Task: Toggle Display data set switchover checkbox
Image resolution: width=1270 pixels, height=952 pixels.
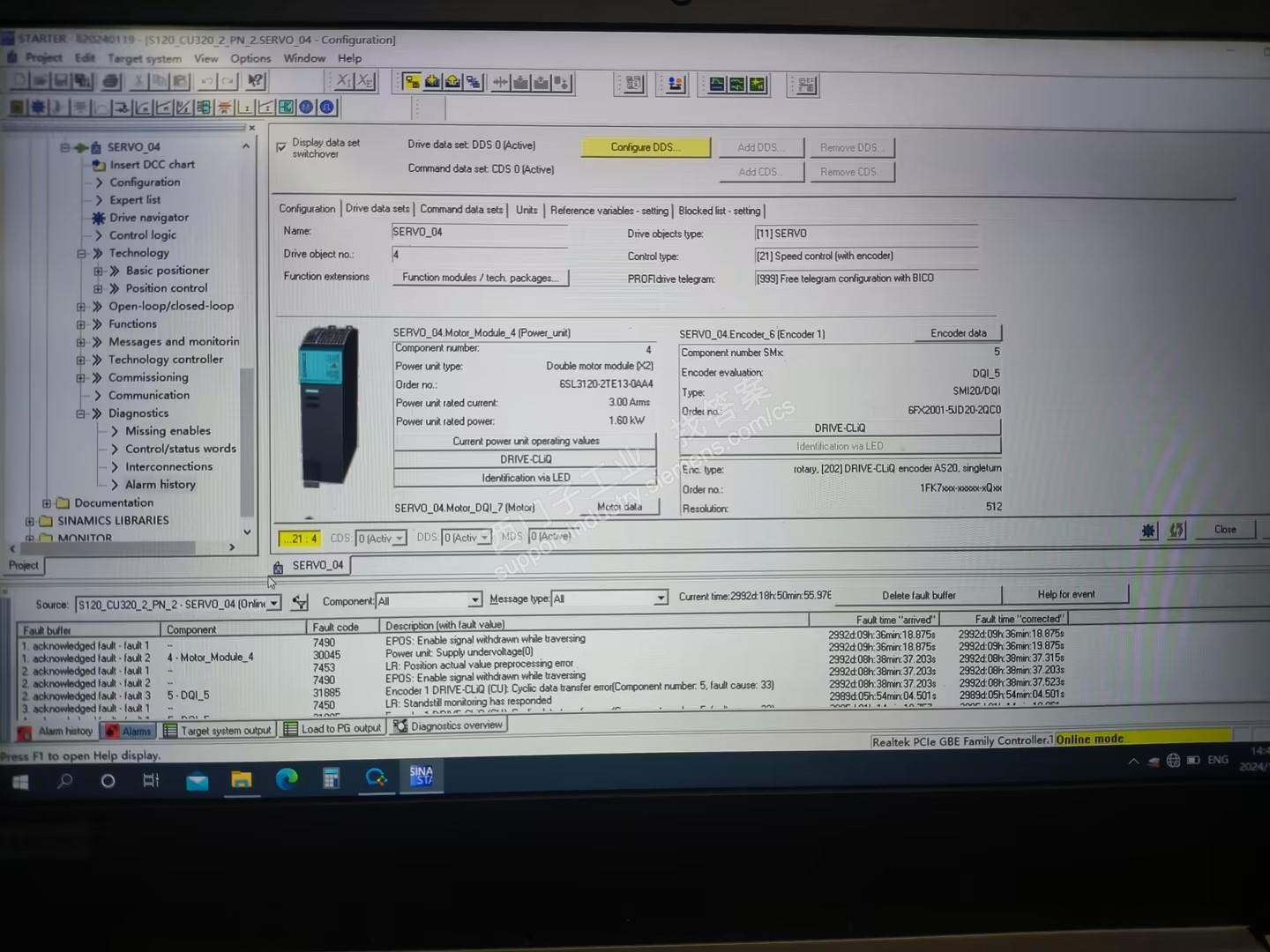Action: (x=281, y=147)
